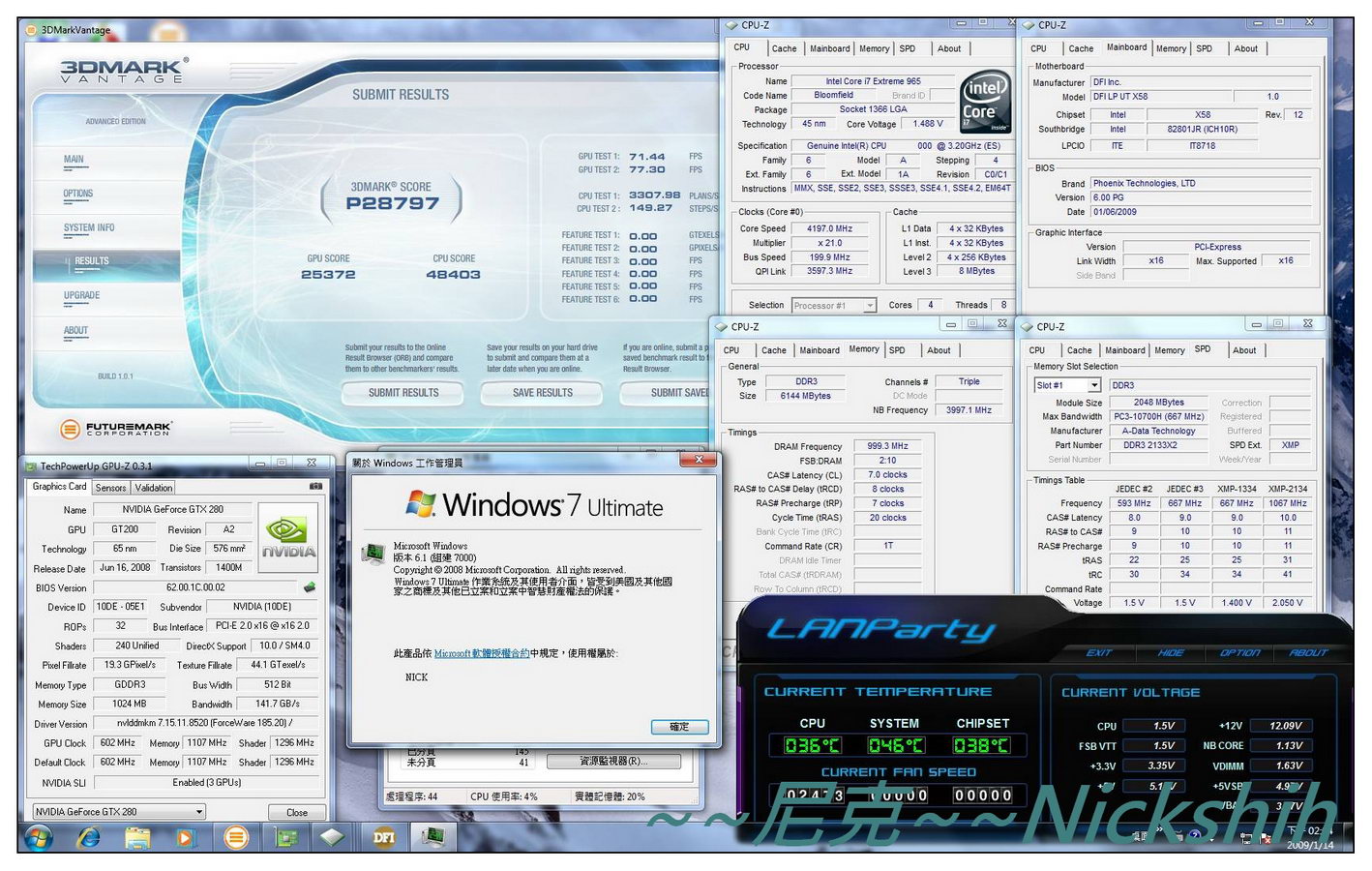
Task: Open Mainboard tab in the CPU-Z Processor window
Action: (x=830, y=48)
